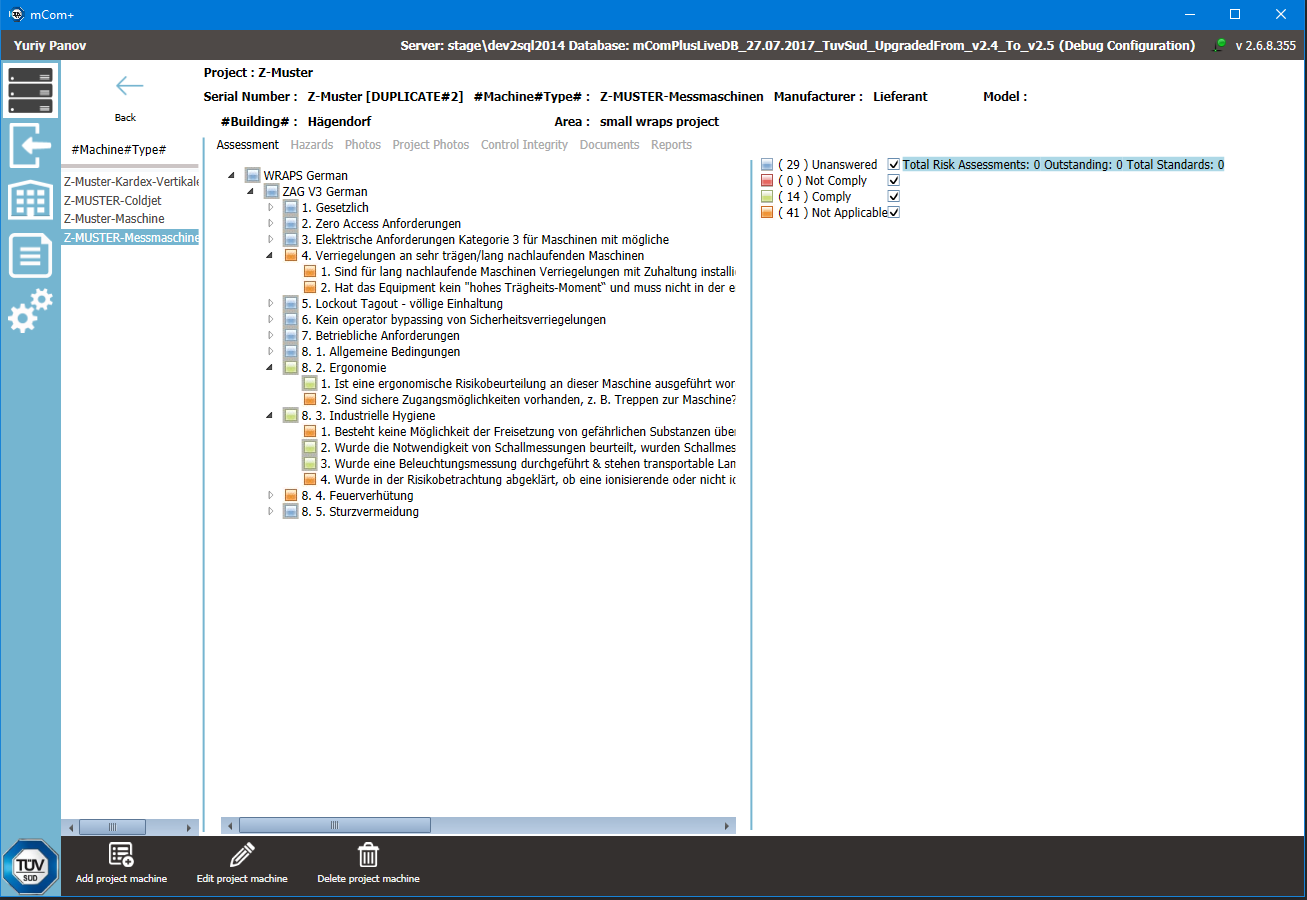Click the machine list horizontal scrollbar thumb
This screenshot has width=1307, height=900.
112,827
